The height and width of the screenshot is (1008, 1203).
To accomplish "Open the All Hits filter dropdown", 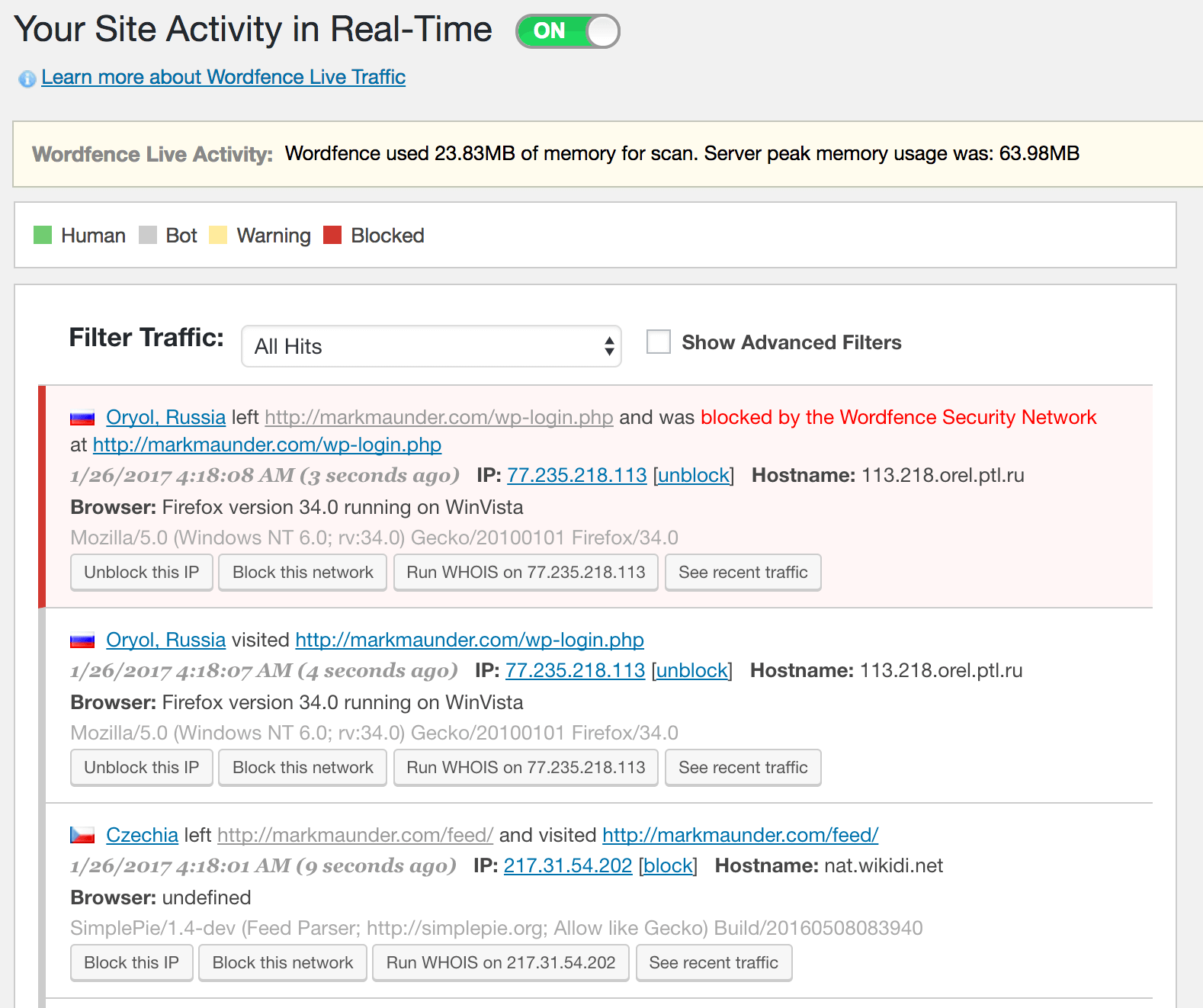I will (x=431, y=346).
